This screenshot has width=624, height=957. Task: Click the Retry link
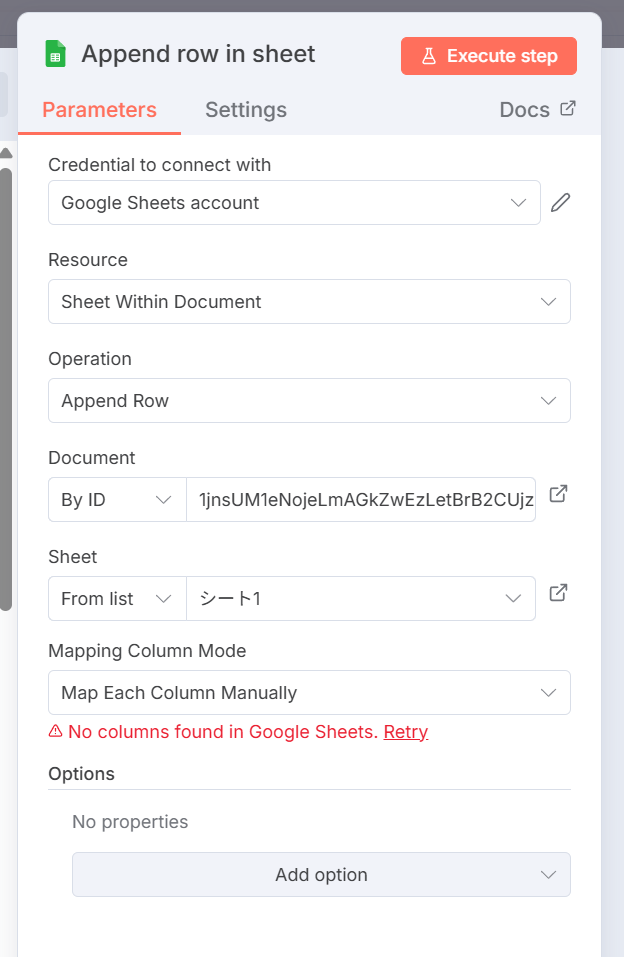click(x=406, y=732)
